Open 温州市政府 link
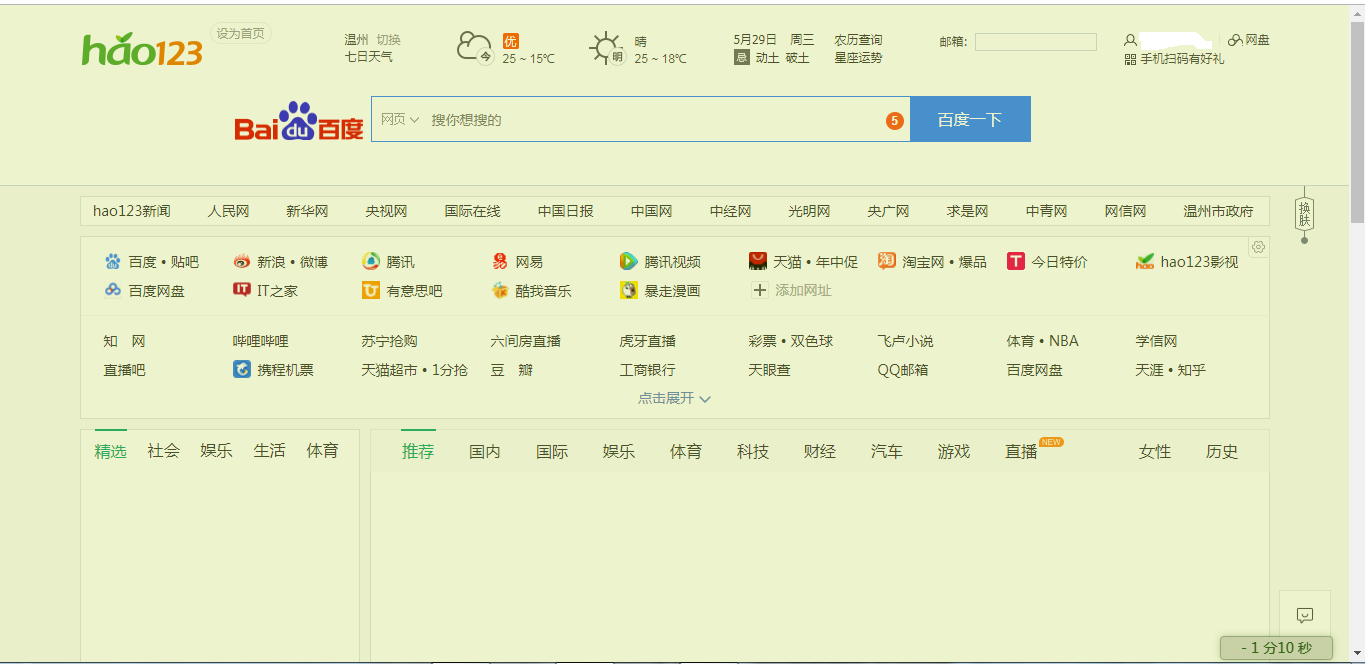The width and height of the screenshot is (1365, 664). pos(1218,211)
